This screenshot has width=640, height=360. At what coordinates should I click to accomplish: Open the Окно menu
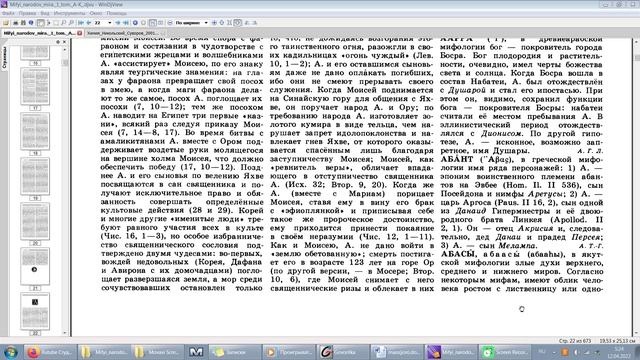(x=96, y=13)
